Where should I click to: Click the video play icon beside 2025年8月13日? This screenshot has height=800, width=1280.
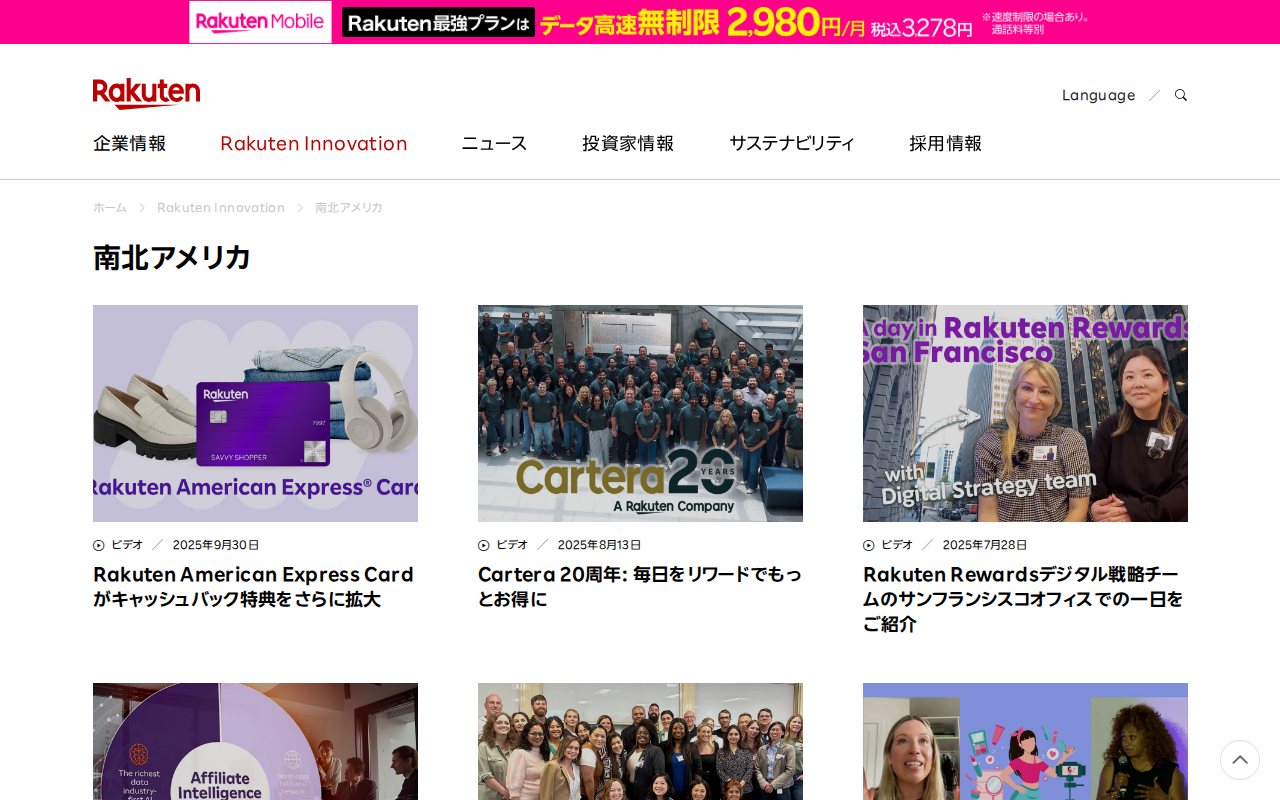pos(484,546)
